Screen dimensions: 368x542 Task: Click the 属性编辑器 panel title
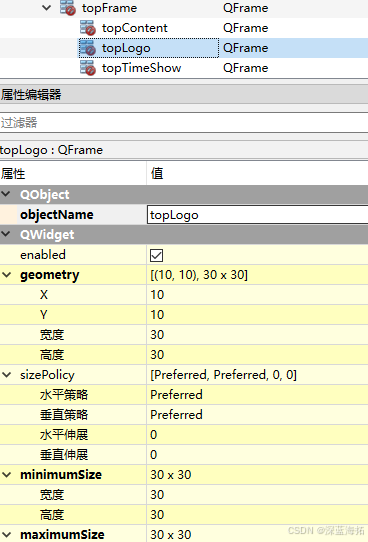point(31,95)
